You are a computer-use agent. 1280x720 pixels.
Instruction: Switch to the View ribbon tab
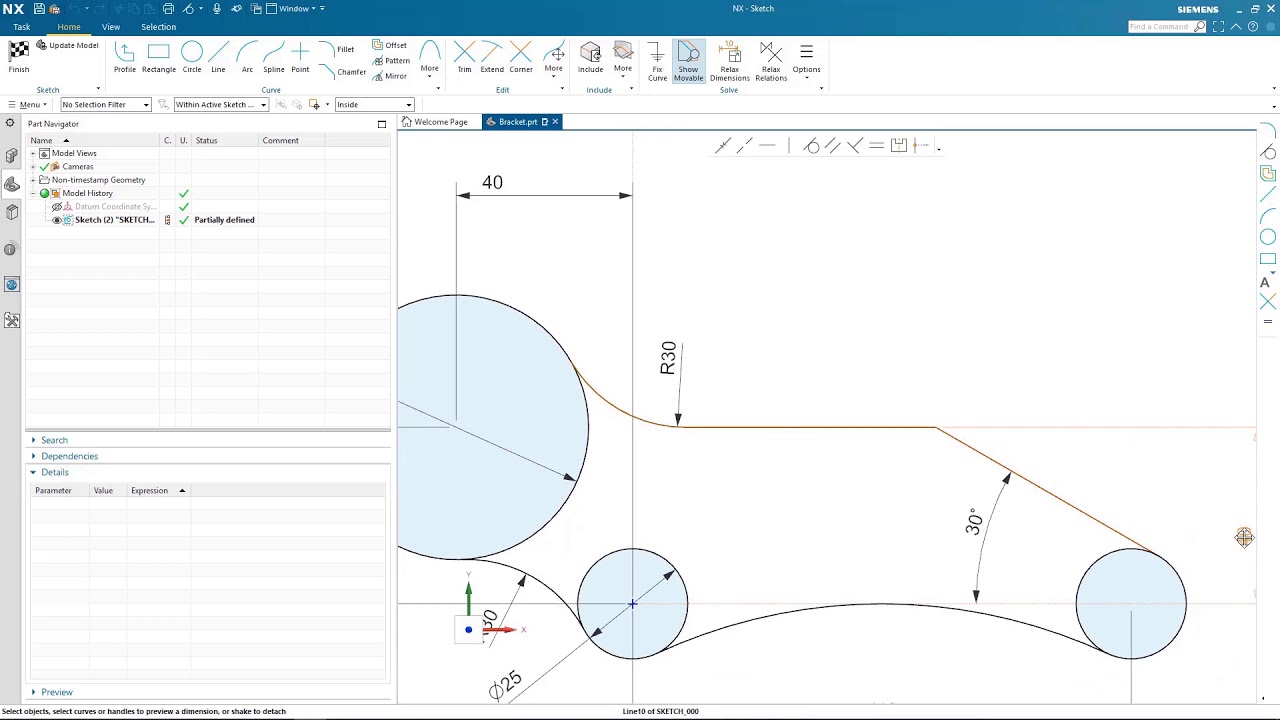tap(111, 27)
